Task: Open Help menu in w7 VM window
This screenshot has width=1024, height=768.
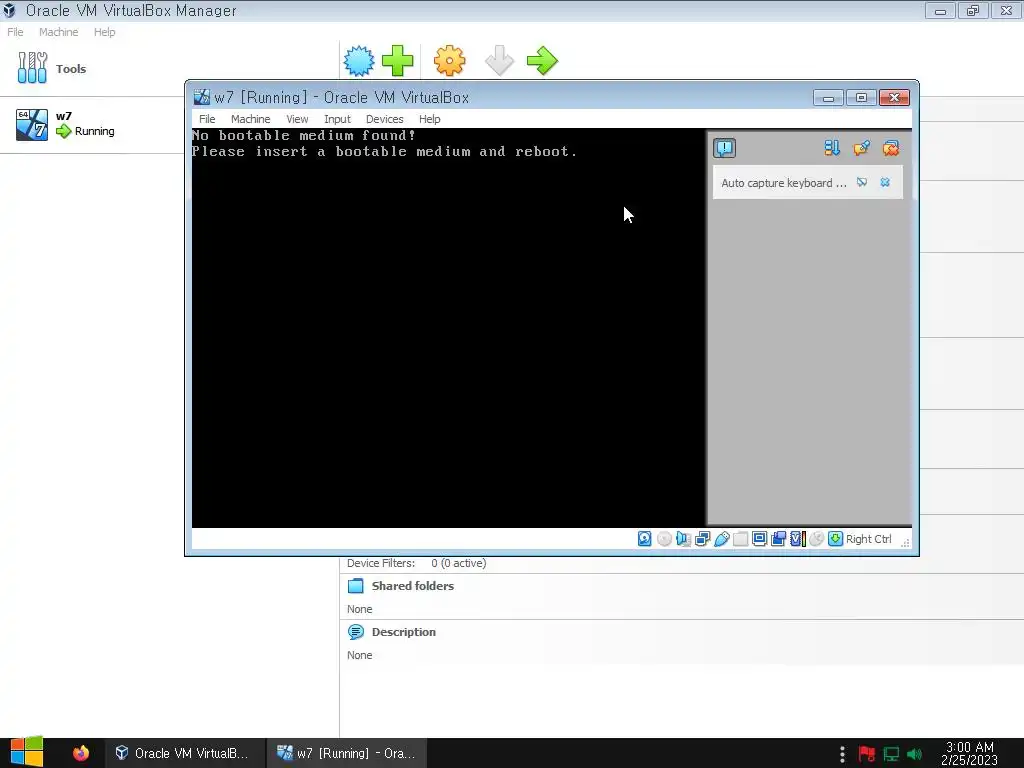Action: (x=429, y=119)
